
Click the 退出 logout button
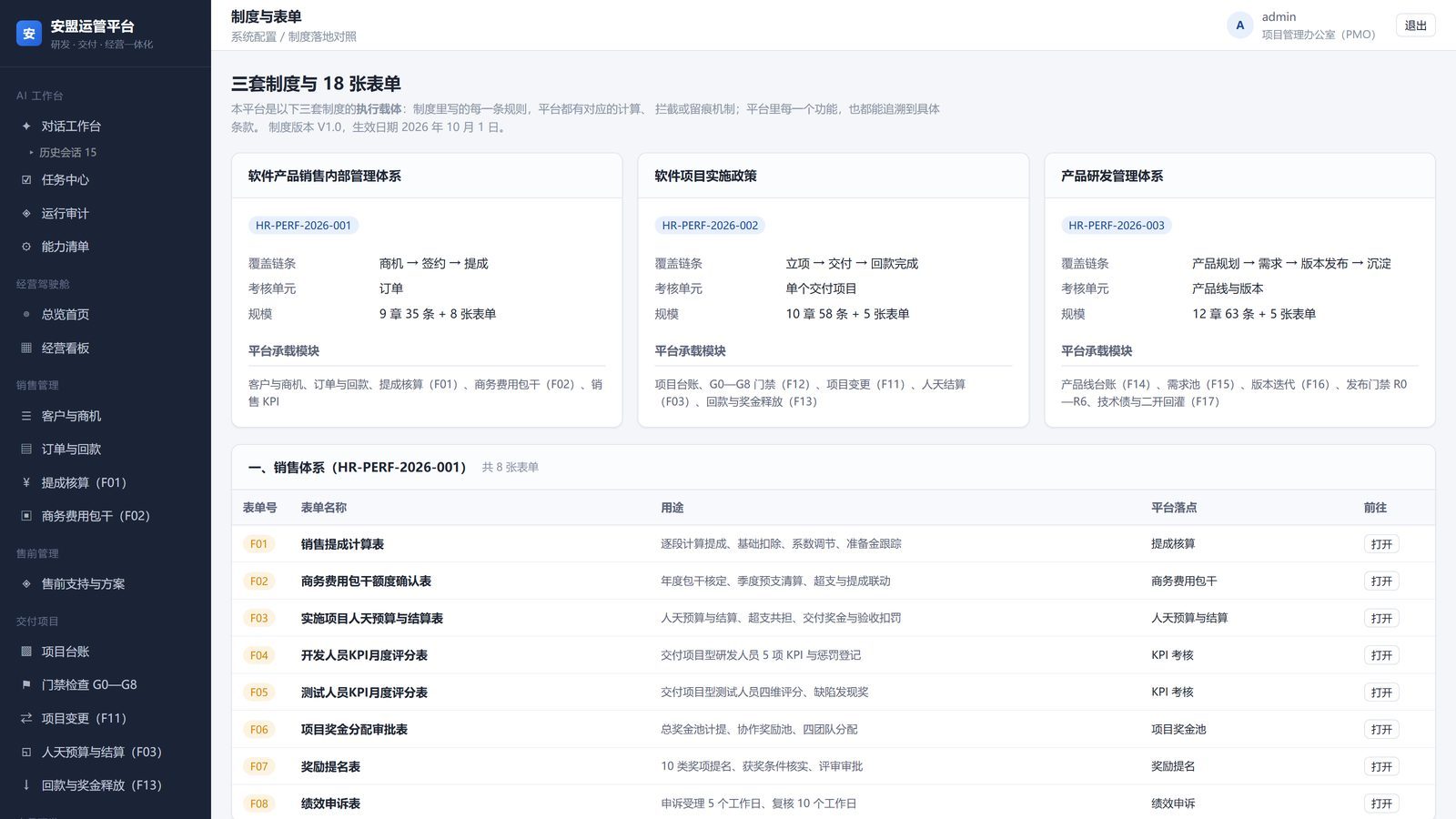coord(1415,25)
